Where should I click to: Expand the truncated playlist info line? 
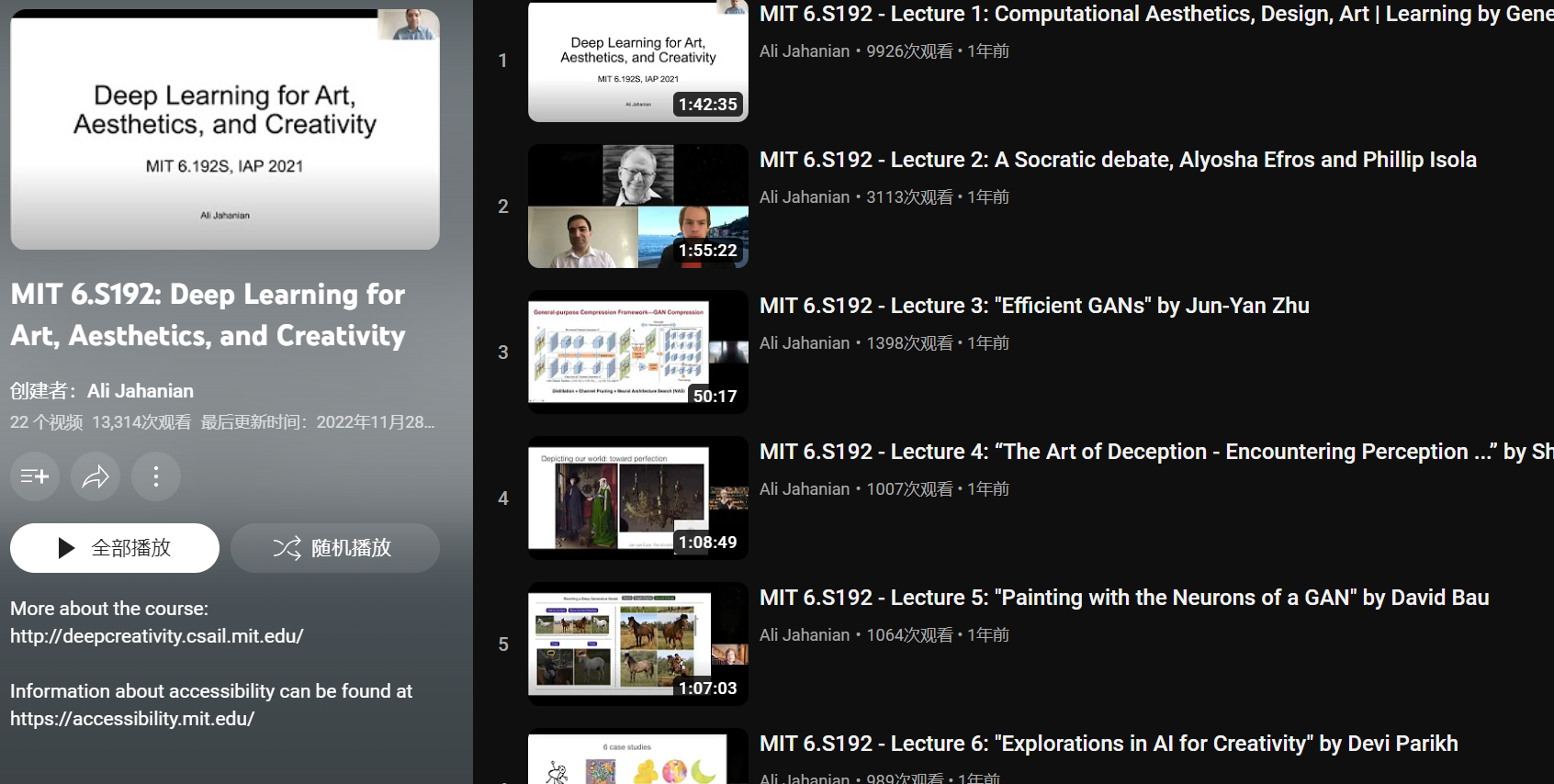tap(222, 422)
